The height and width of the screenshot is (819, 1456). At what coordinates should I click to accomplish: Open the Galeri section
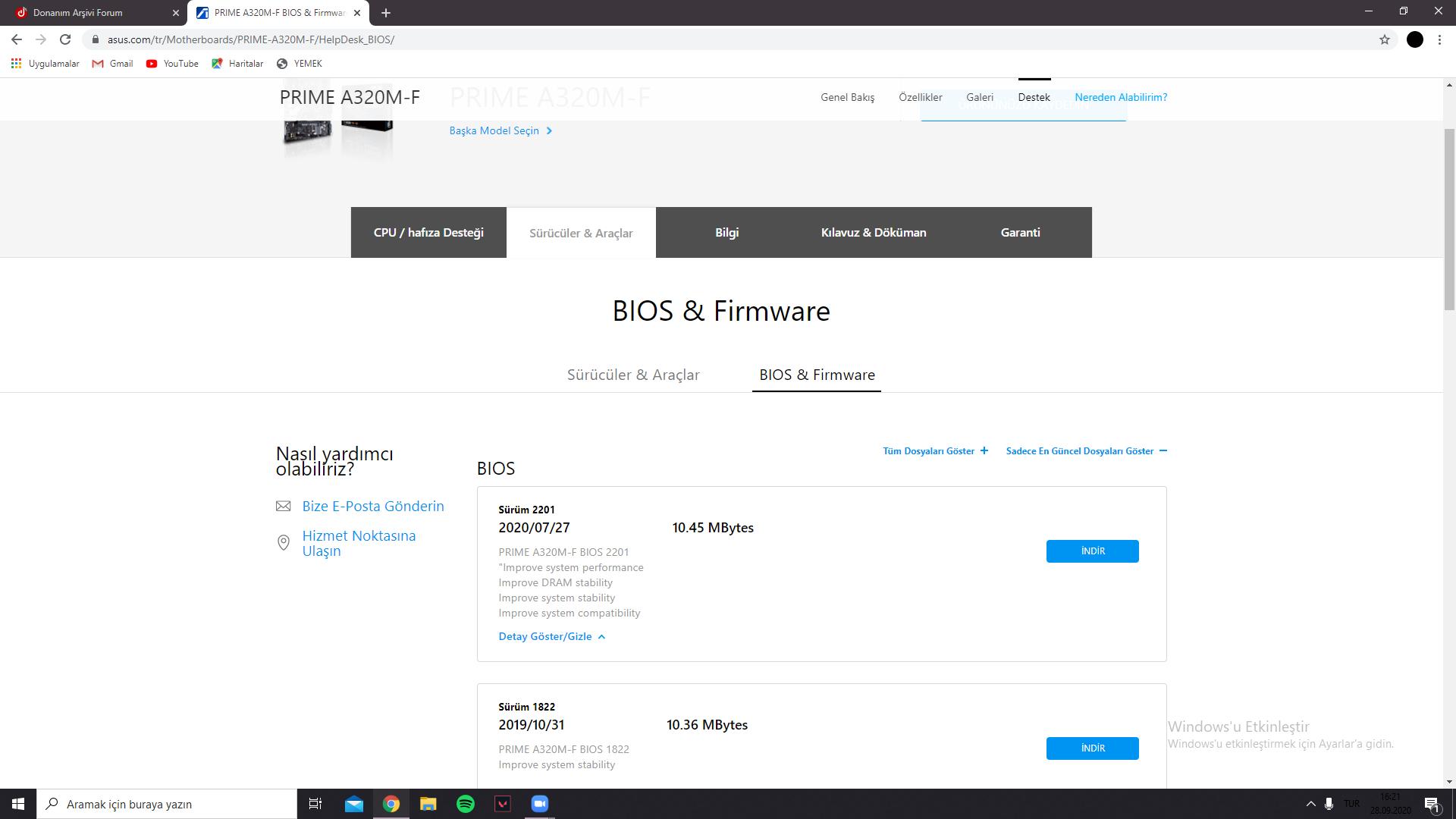pyautogui.click(x=980, y=97)
